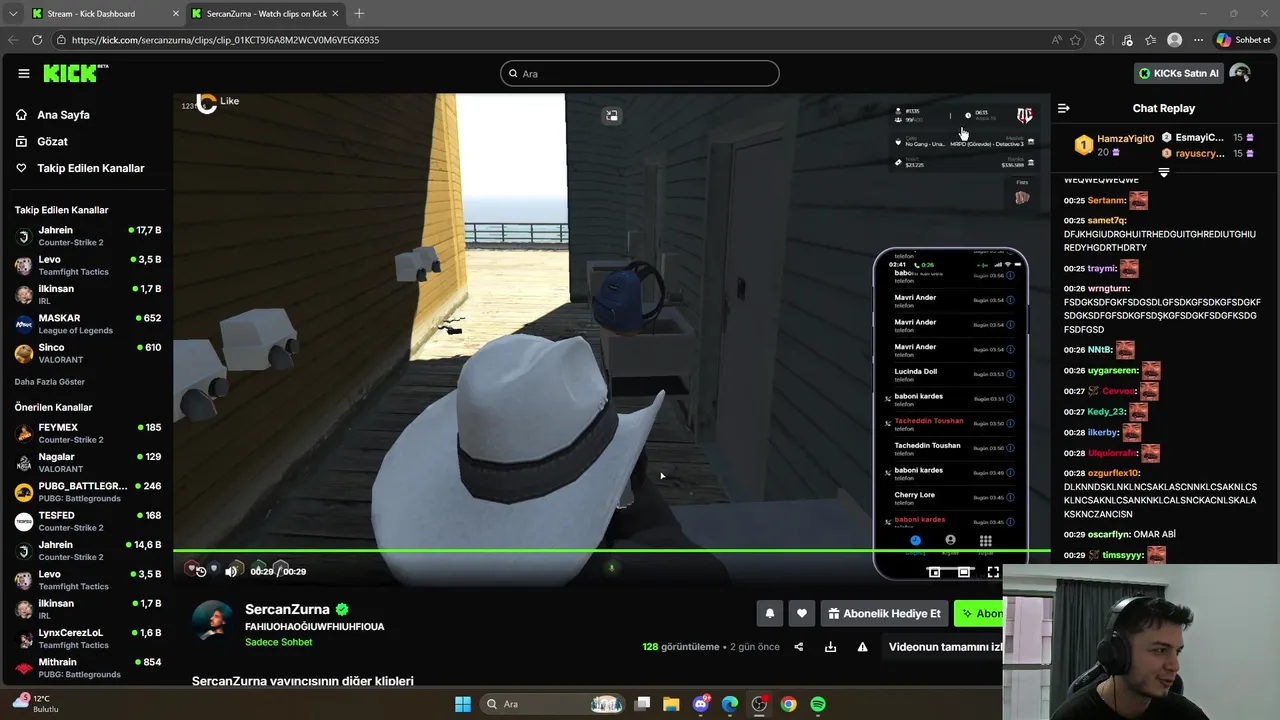1280x720 pixels.
Task: Open OBS Studio from taskbar
Action: coord(759,704)
